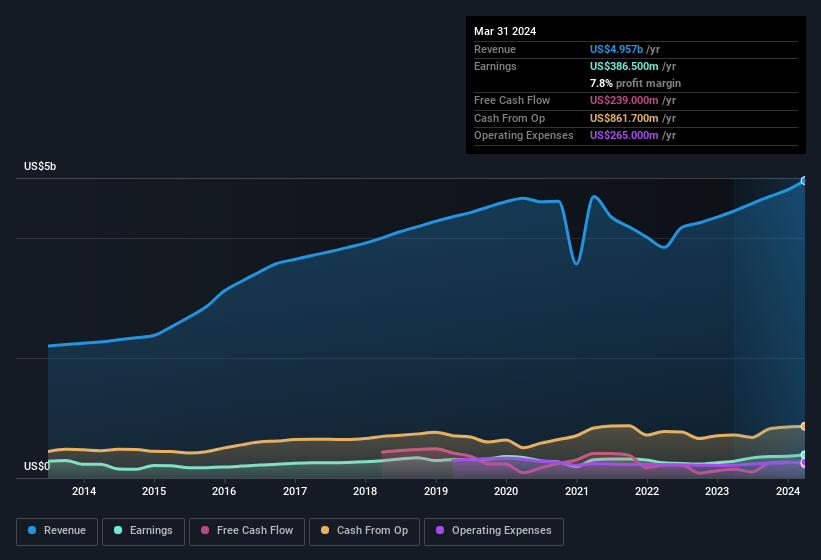This screenshot has width=821, height=560.
Task: Click the US$4.957b revenue value
Action: point(616,49)
